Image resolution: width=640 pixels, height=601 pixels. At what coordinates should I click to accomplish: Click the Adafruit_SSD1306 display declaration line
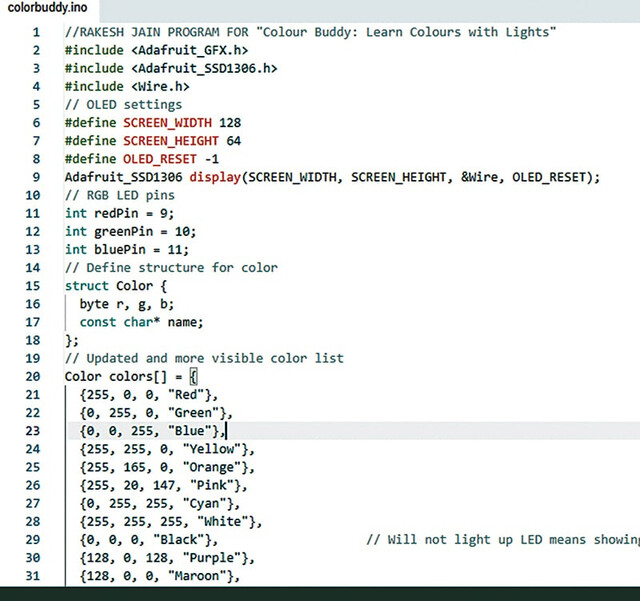pyautogui.click(x=332, y=177)
